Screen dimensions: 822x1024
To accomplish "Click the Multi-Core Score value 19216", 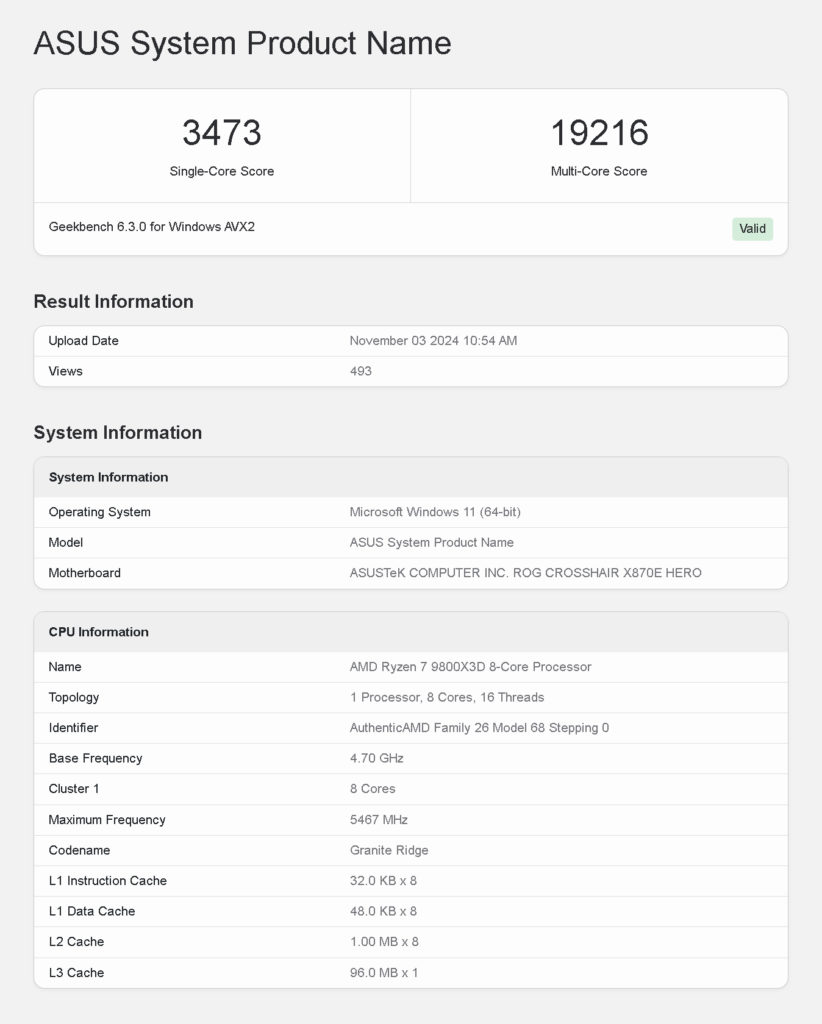I will (x=599, y=133).
